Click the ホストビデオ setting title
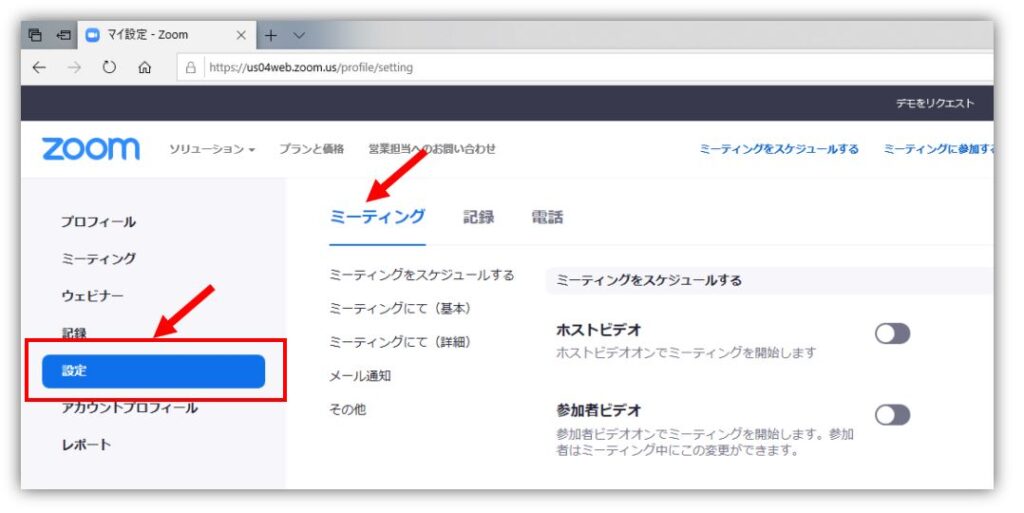The height and width of the screenshot is (513, 1024). [x=599, y=330]
